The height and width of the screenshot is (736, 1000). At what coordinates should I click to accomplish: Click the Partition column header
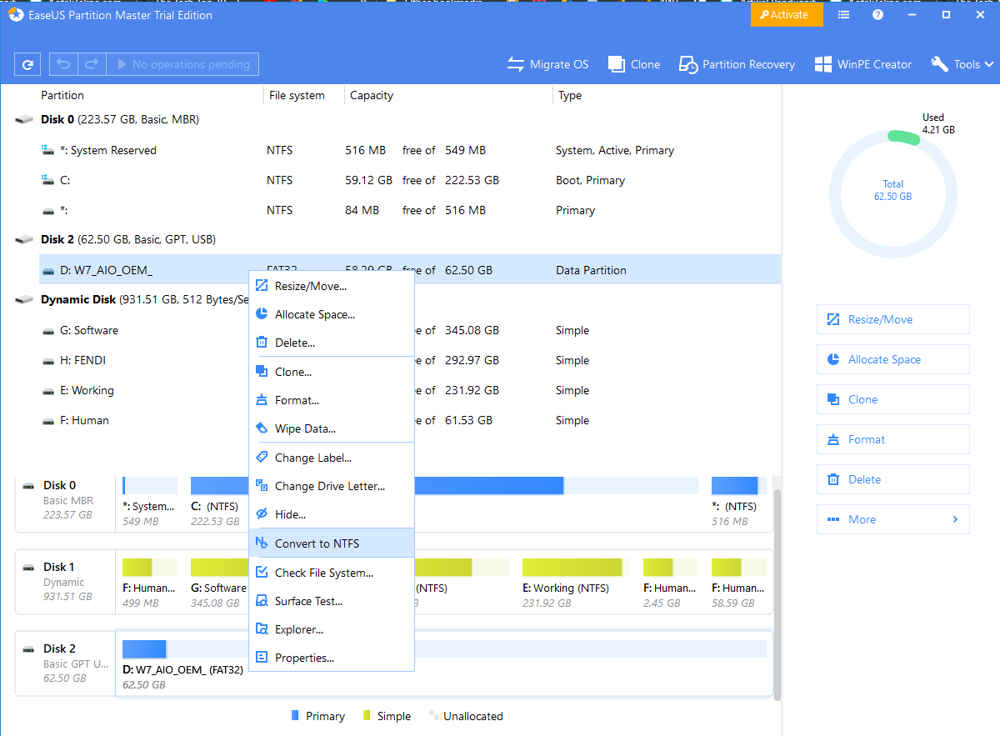click(62, 95)
